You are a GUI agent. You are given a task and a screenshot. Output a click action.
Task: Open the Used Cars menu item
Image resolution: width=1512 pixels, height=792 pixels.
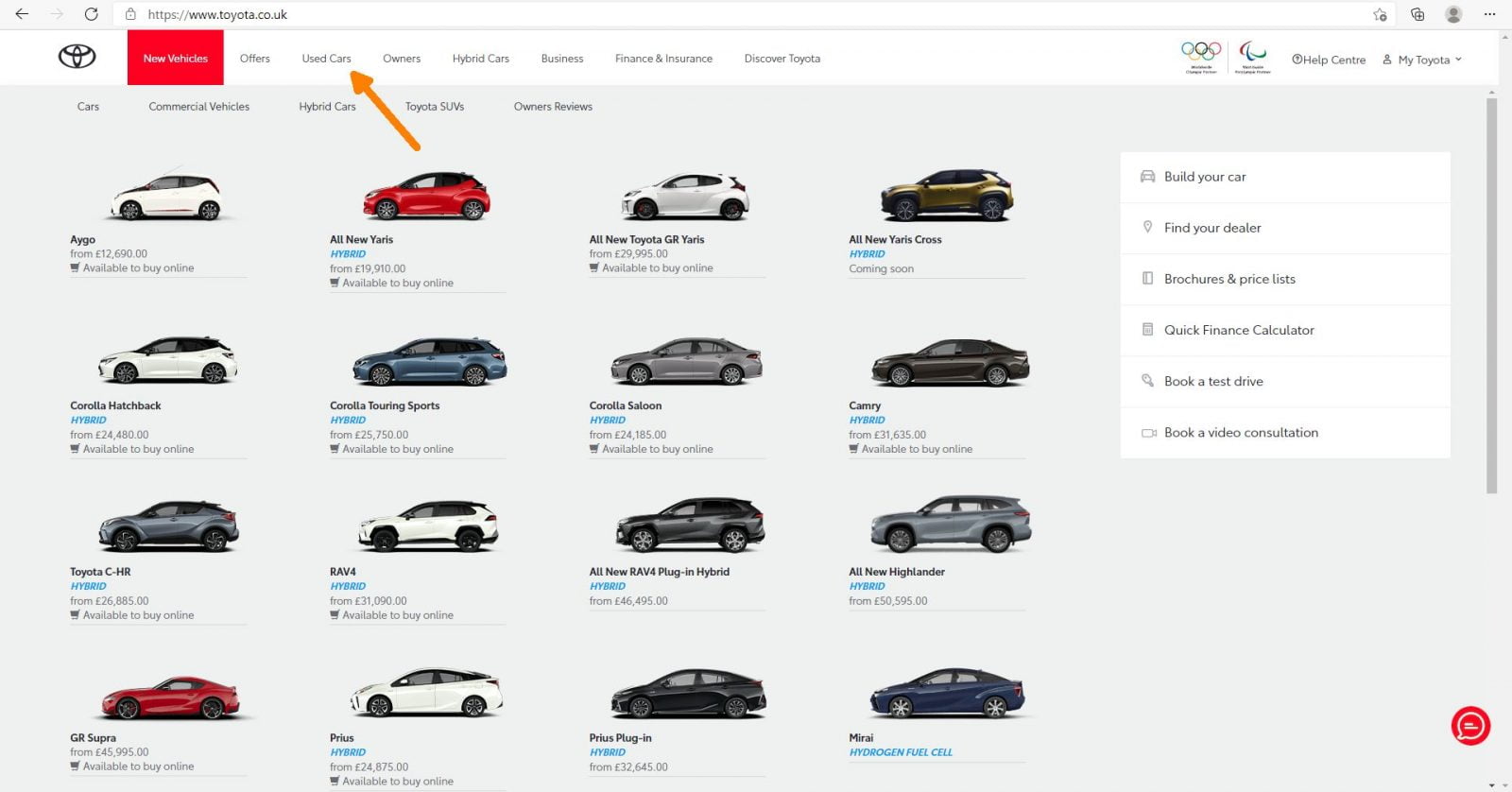(x=326, y=58)
